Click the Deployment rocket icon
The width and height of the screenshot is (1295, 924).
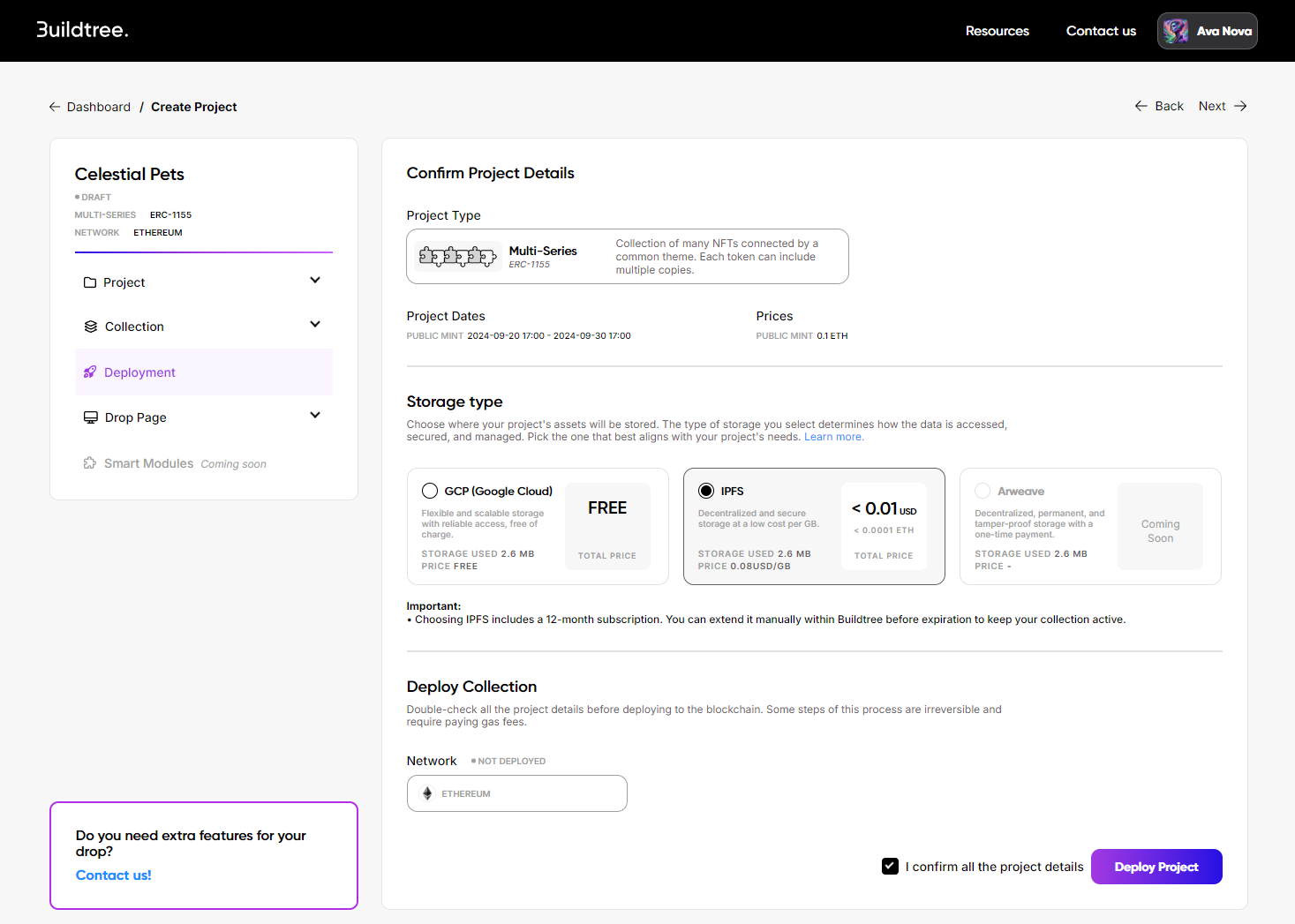pos(90,372)
